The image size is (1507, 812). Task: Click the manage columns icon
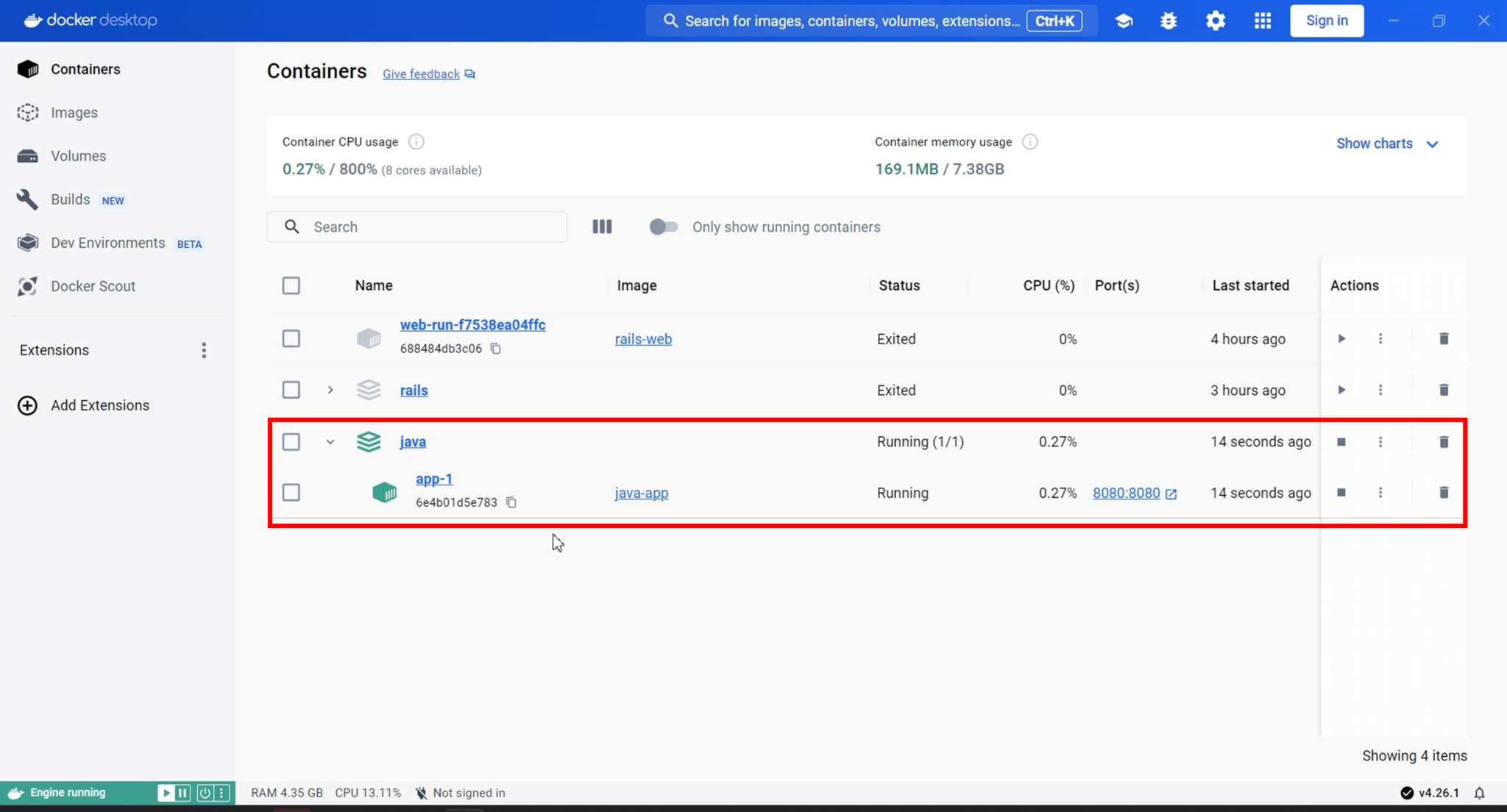(602, 227)
